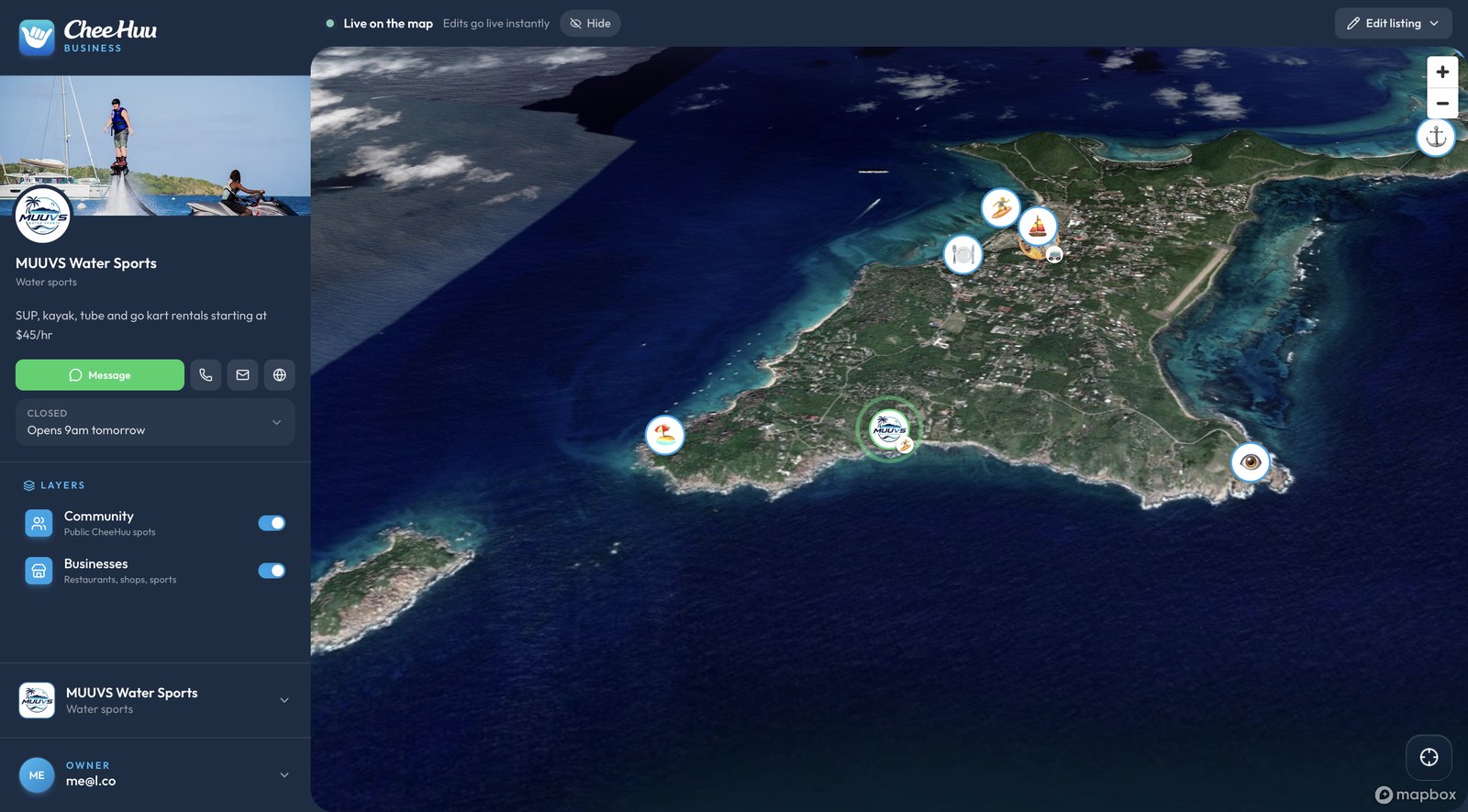Image resolution: width=1468 pixels, height=812 pixels.
Task: Call the business via phone icon
Action: 206,375
